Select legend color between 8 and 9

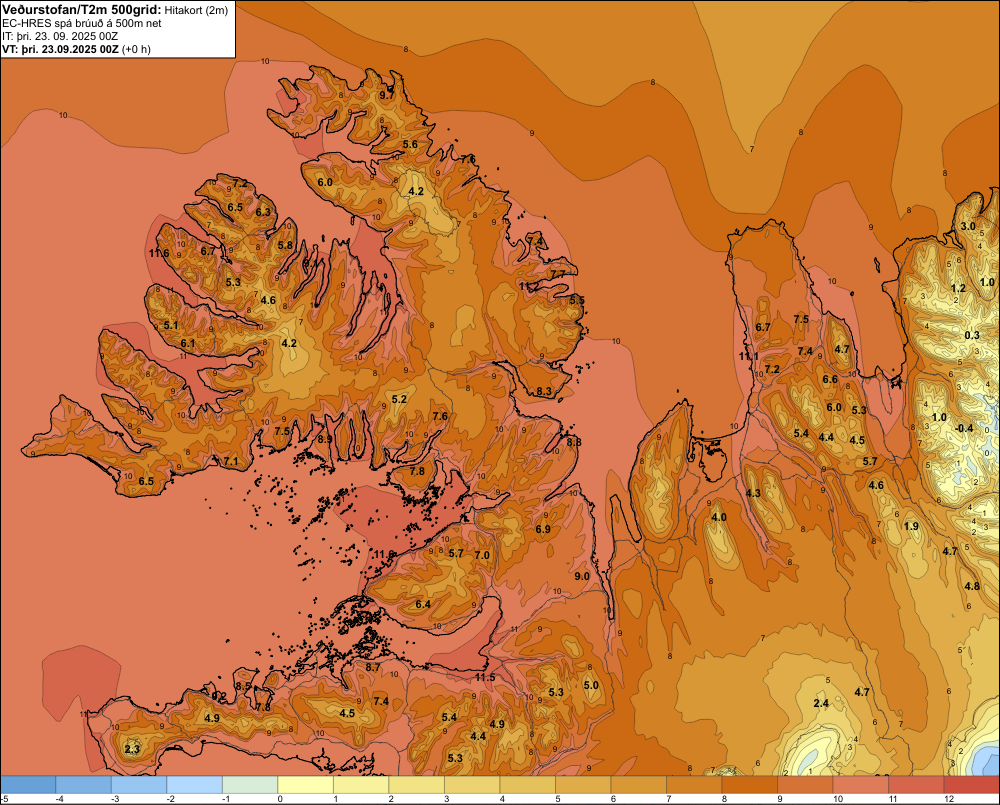[x=749, y=785]
